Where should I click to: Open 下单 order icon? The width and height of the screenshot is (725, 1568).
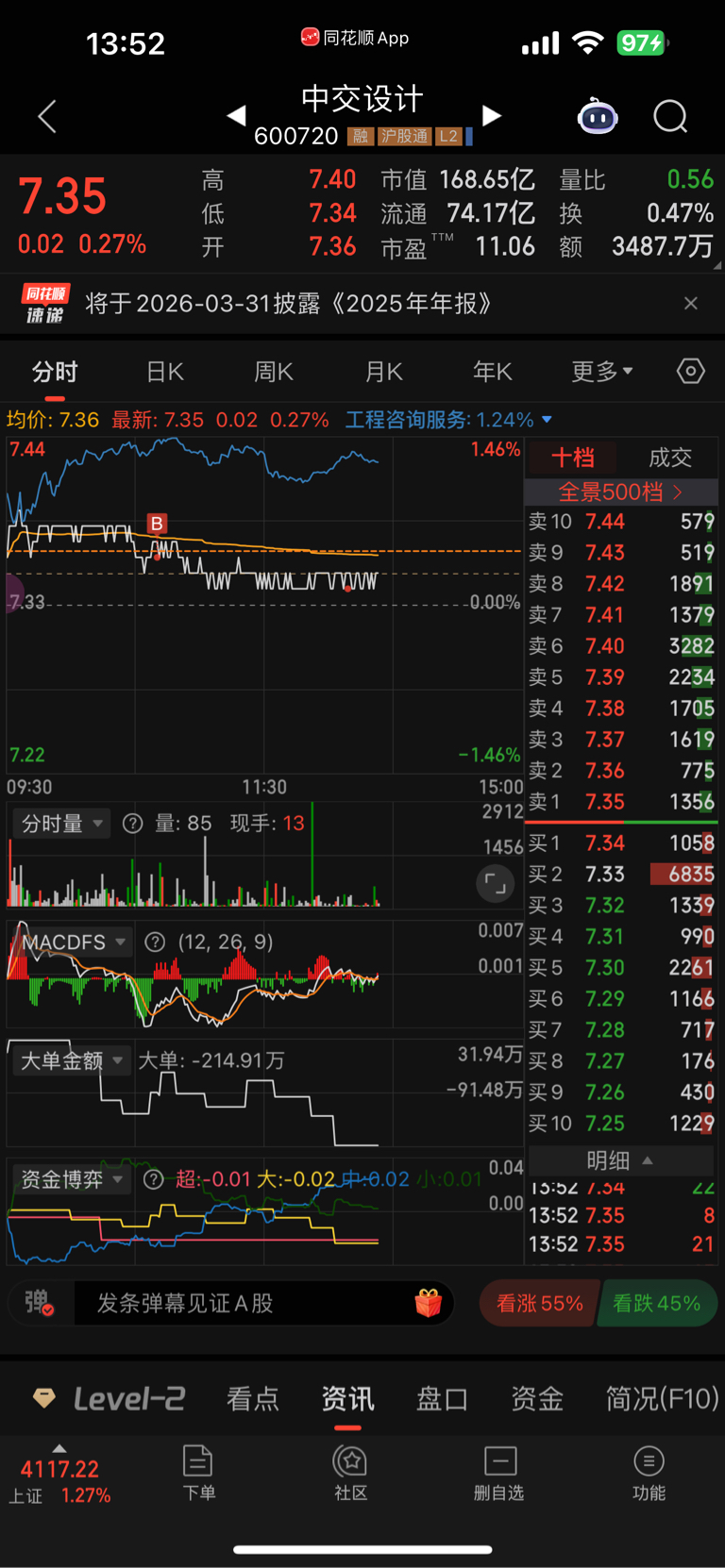tap(198, 1473)
